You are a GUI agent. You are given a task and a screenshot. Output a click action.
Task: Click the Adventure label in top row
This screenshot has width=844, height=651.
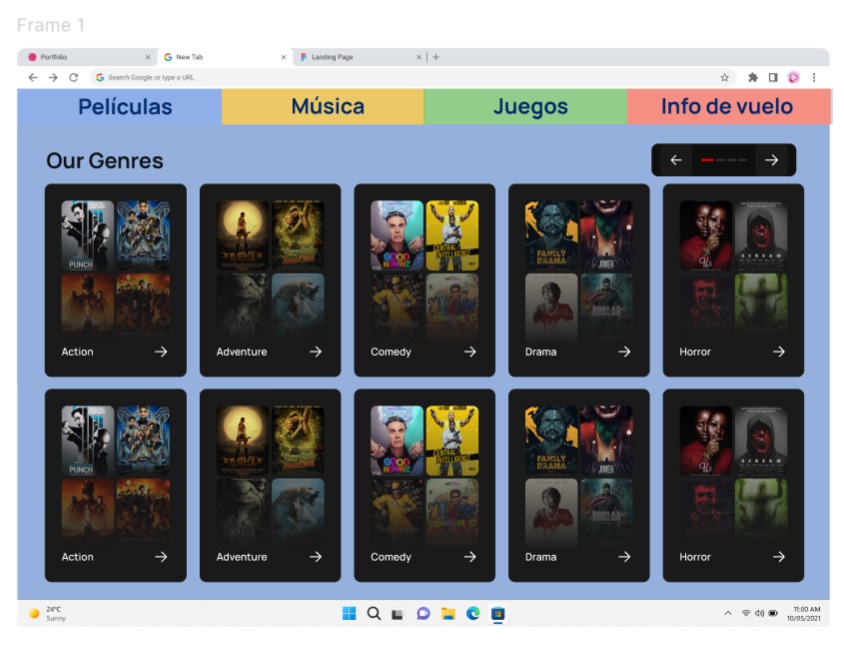pos(242,352)
